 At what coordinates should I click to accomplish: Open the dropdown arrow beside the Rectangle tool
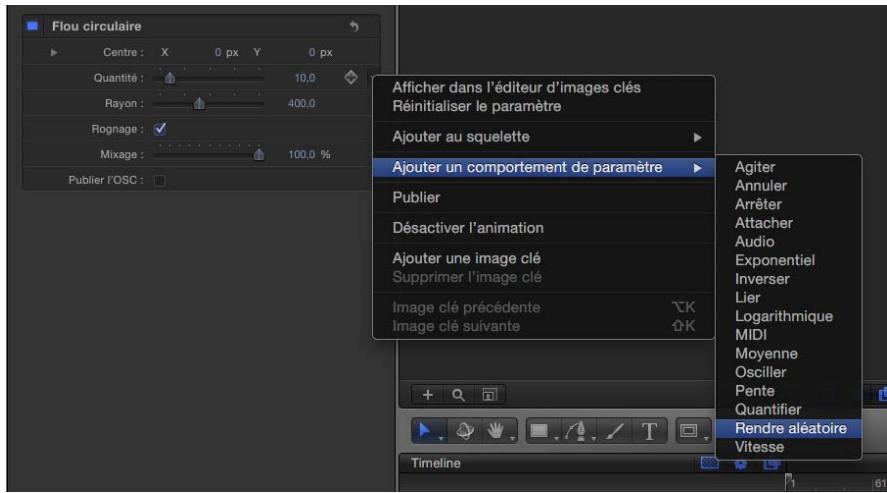click(x=556, y=438)
